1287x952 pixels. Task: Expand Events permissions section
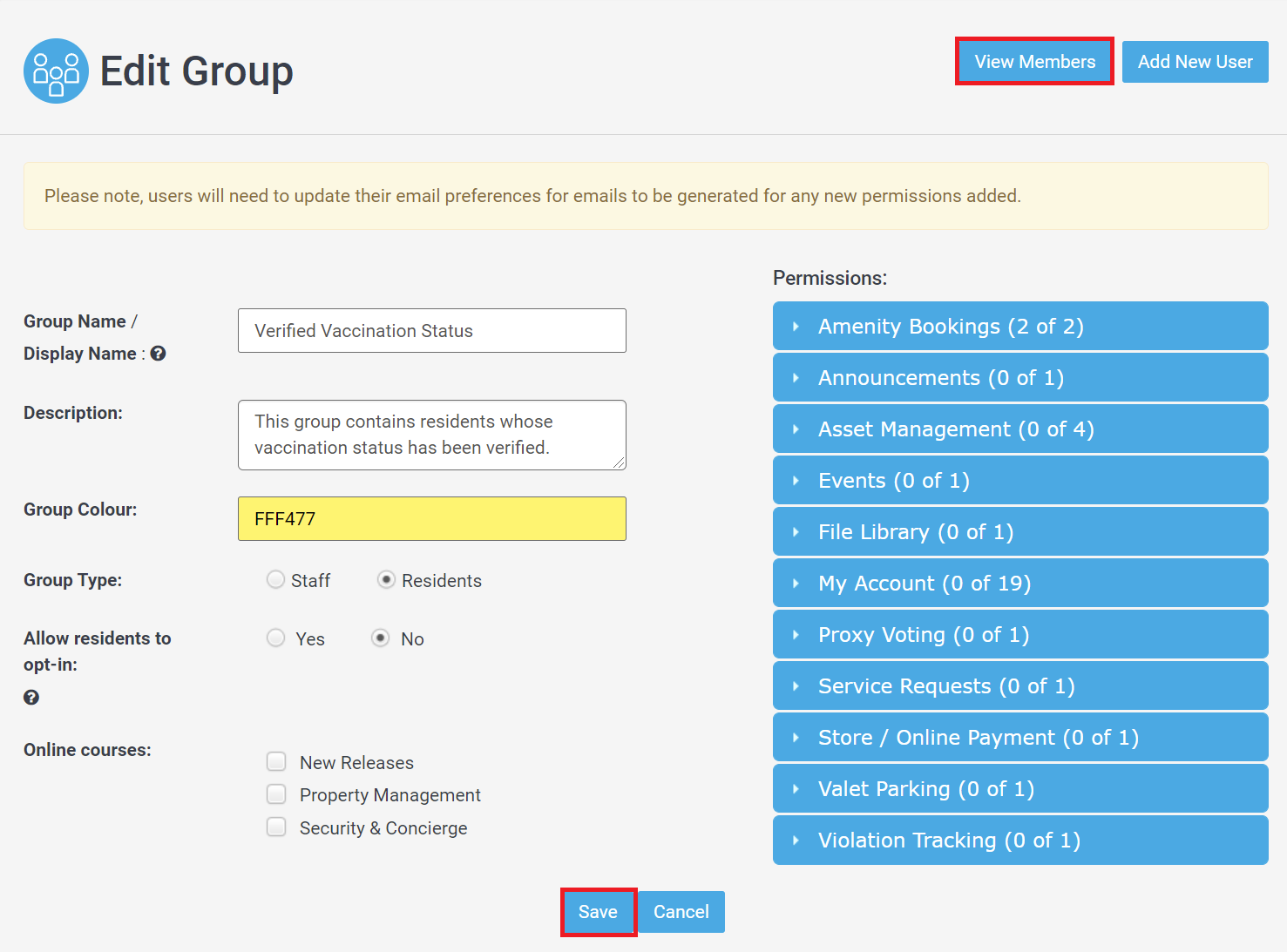coord(1020,480)
